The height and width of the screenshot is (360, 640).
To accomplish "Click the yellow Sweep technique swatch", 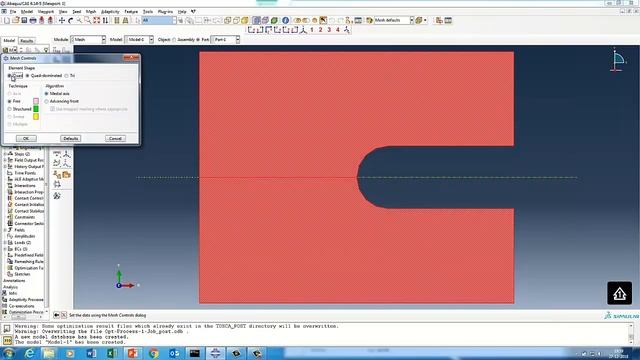I will (x=36, y=117).
